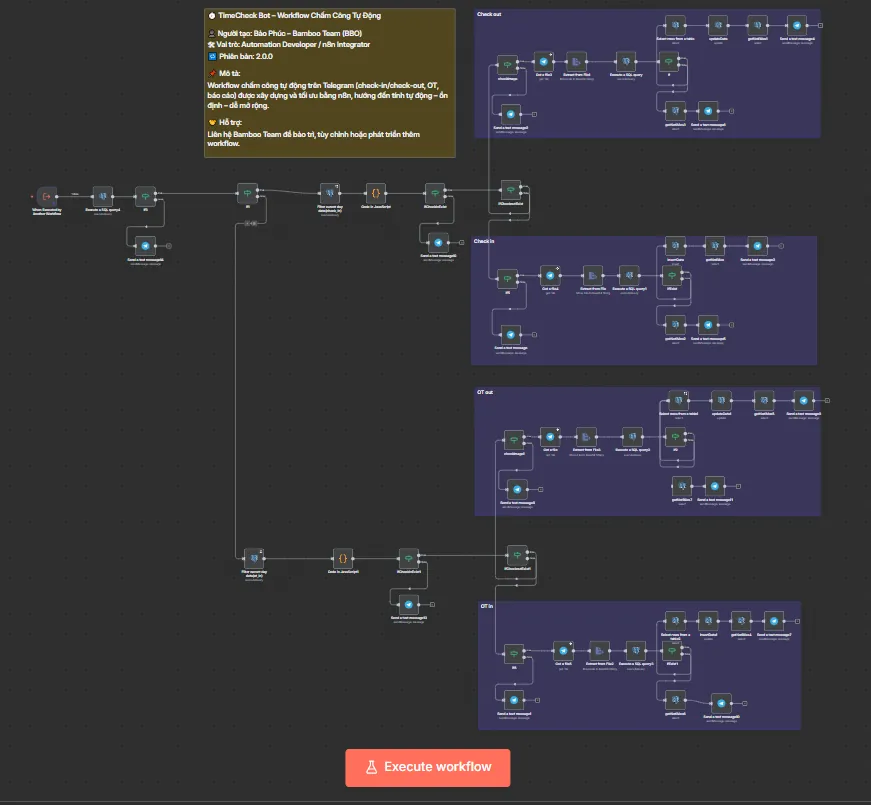The image size is (871, 805).
Task: Click the 'OT out' sticky note title
Action: [485, 393]
